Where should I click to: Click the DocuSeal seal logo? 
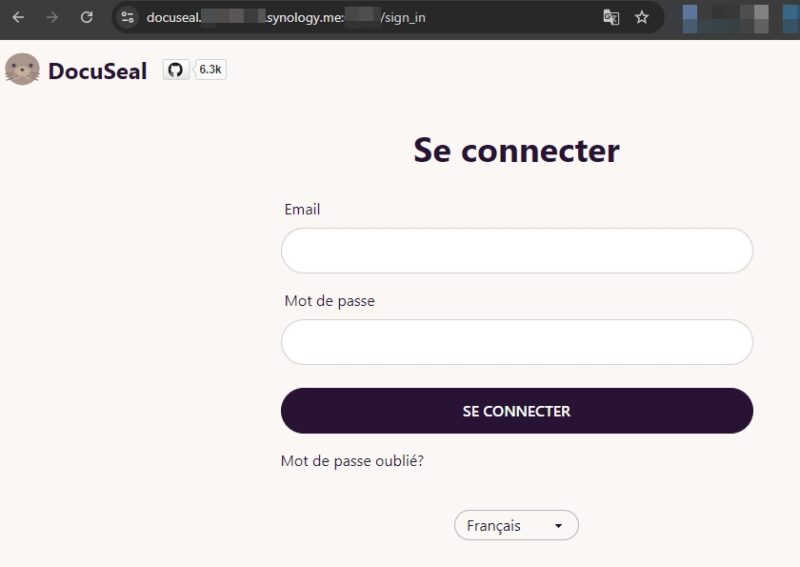tap(22, 70)
